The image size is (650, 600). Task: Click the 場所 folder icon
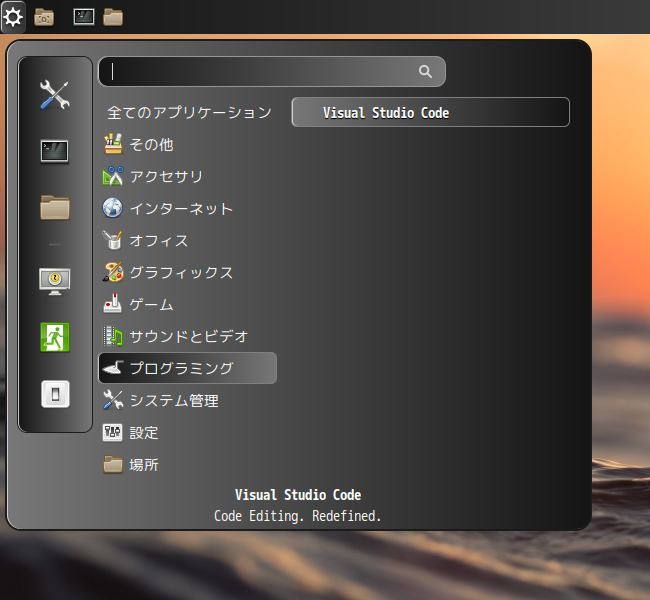coord(113,464)
